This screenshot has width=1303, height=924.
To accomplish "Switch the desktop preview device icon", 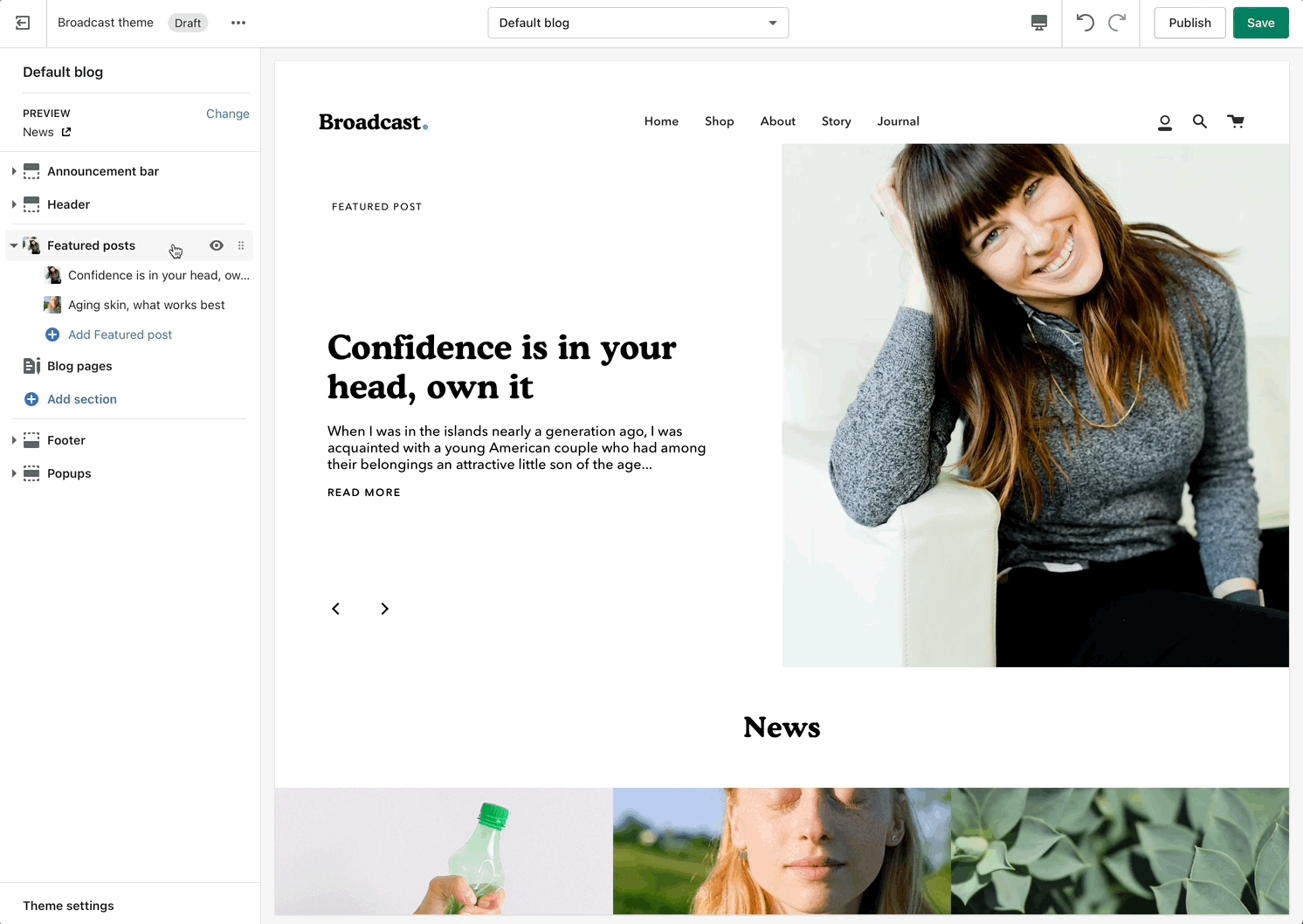I will pyautogui.click(x=1038, y=23).
